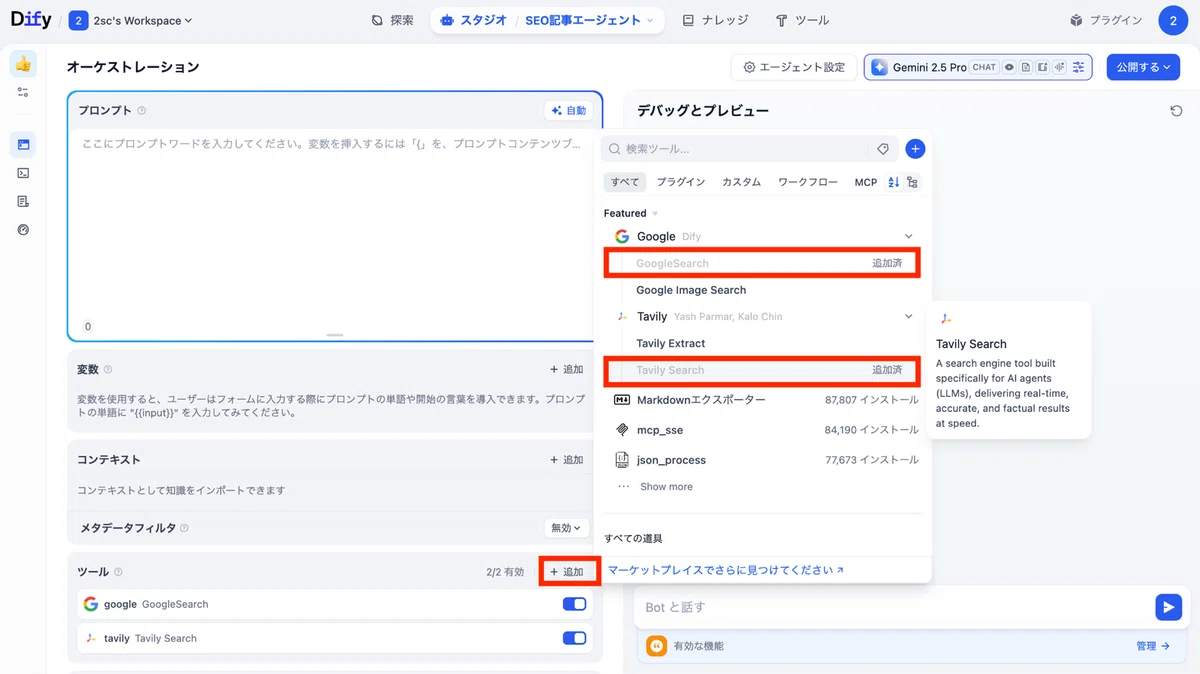
Task: Expand the list with Show more
Action: click(x=666, y=487)
